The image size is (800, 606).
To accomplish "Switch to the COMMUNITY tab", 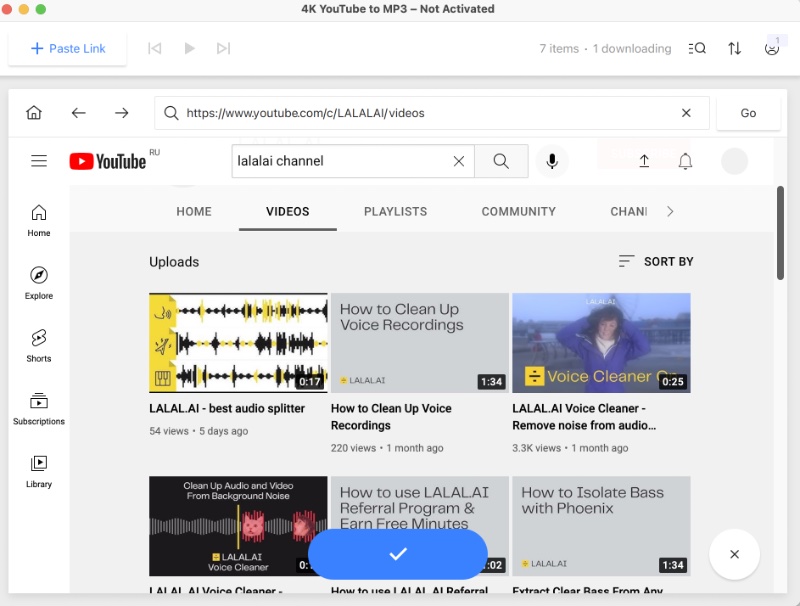I will click(518, 212).
